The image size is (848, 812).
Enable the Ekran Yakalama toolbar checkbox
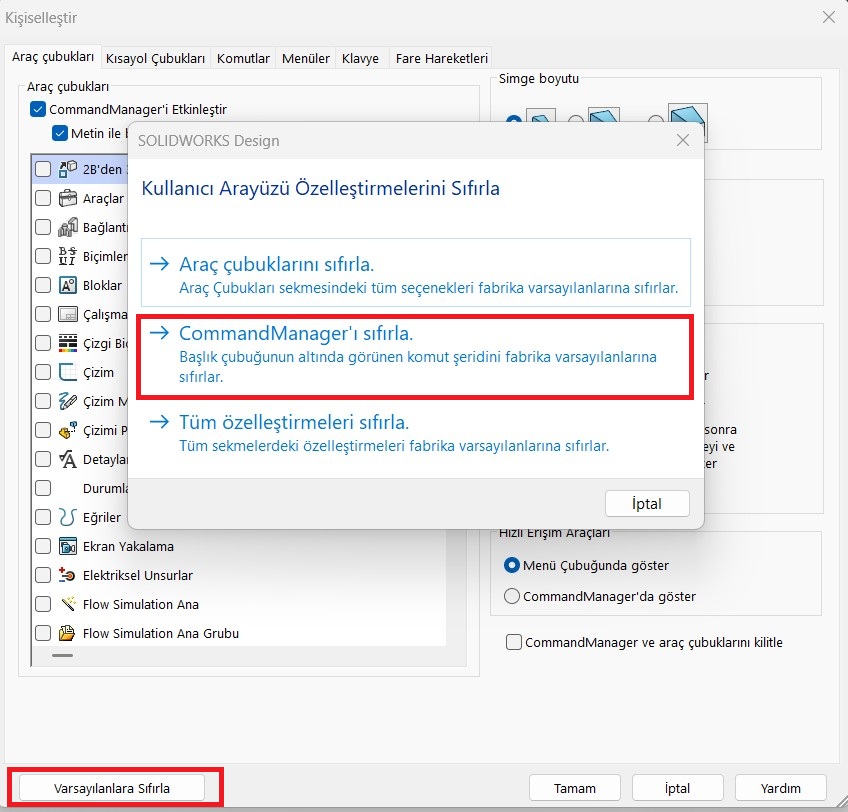pos(43,546)
